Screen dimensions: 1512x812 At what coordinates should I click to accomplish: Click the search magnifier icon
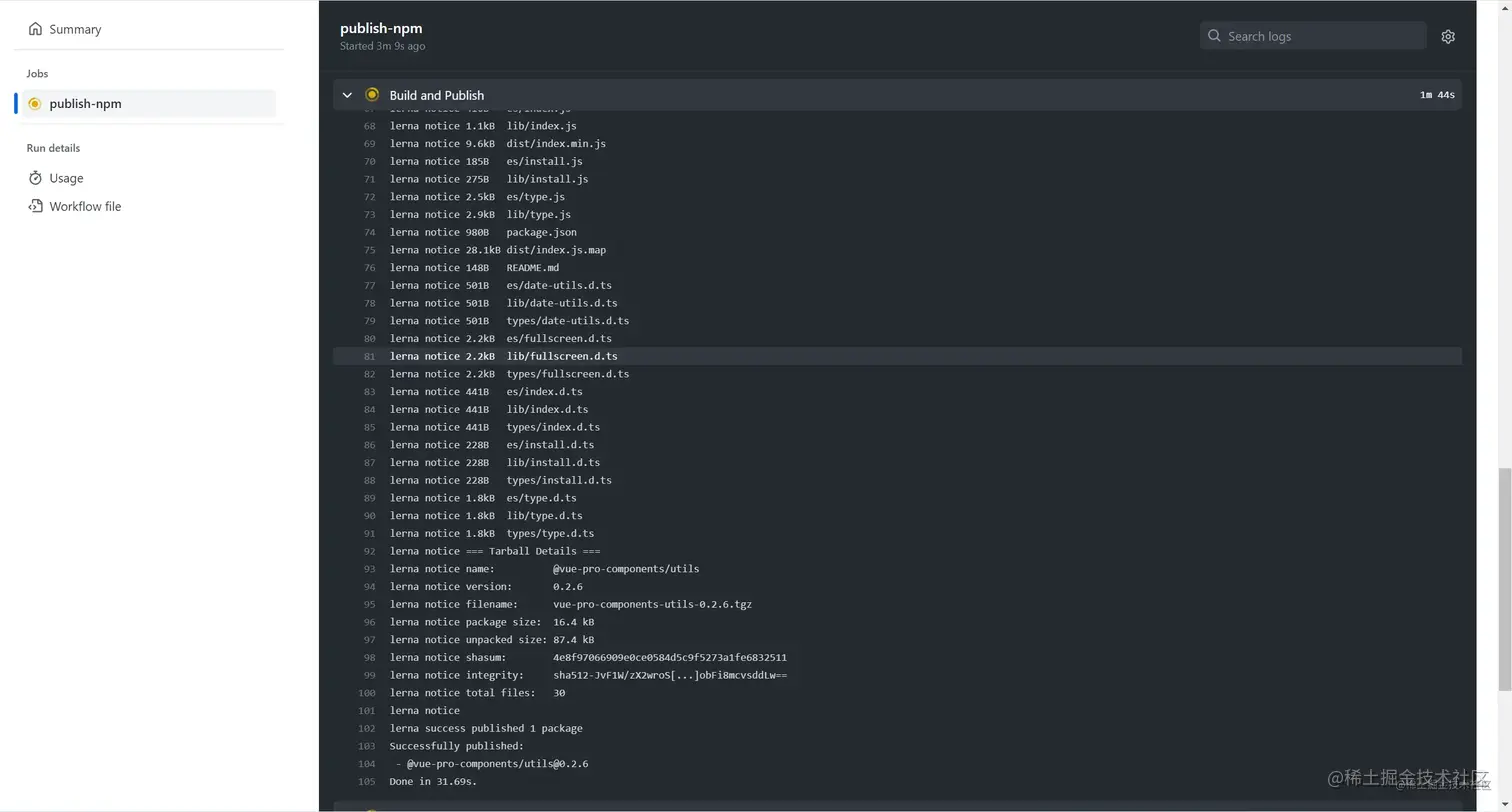coord(1214,36)
